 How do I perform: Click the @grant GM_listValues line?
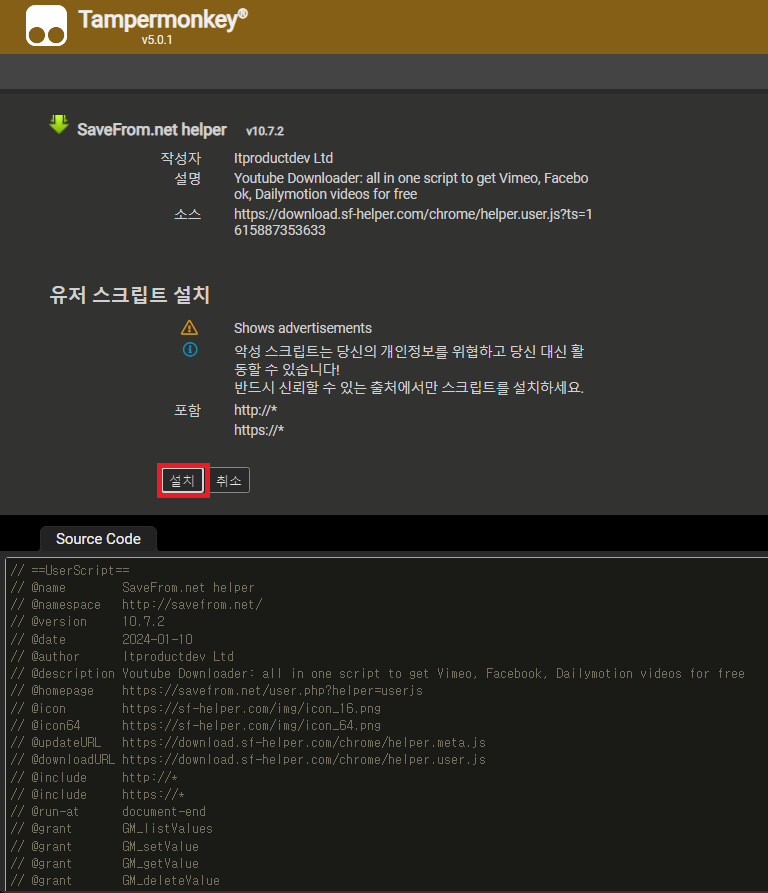coord(112,829)
